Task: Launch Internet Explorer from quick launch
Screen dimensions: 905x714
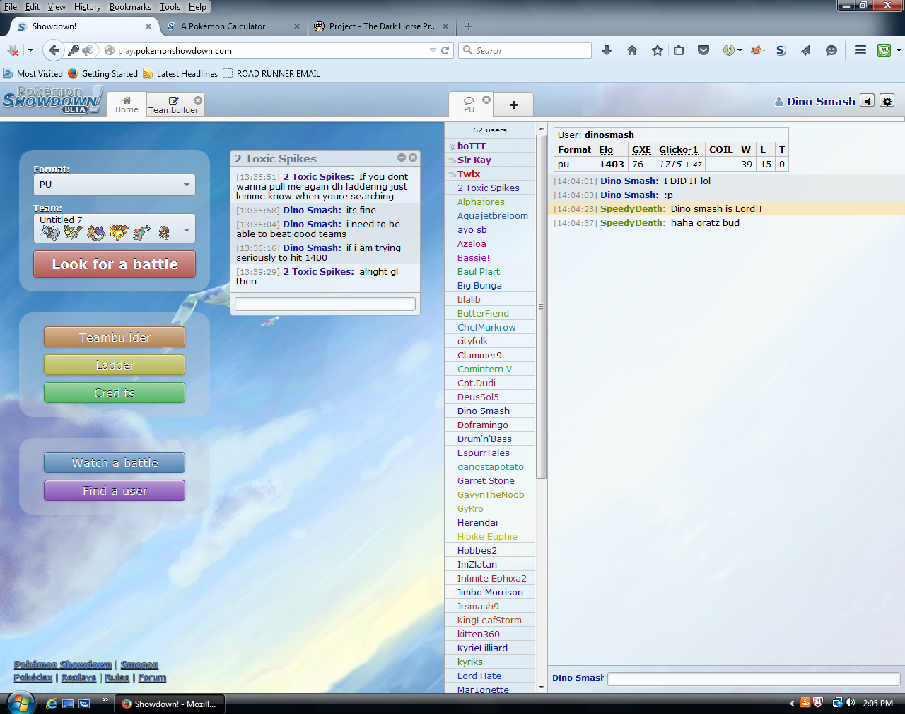Action: [x=51, y=704]
